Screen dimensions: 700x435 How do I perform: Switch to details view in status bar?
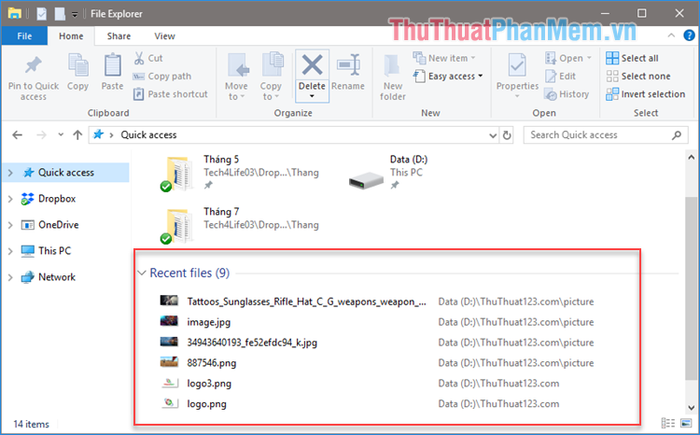(668, 423)
